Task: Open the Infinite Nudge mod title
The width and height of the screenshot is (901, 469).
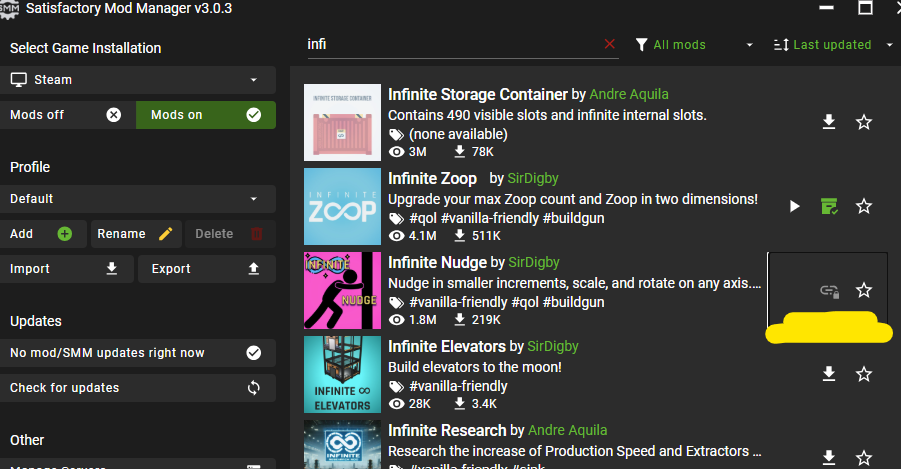Action: pos(438,262)
